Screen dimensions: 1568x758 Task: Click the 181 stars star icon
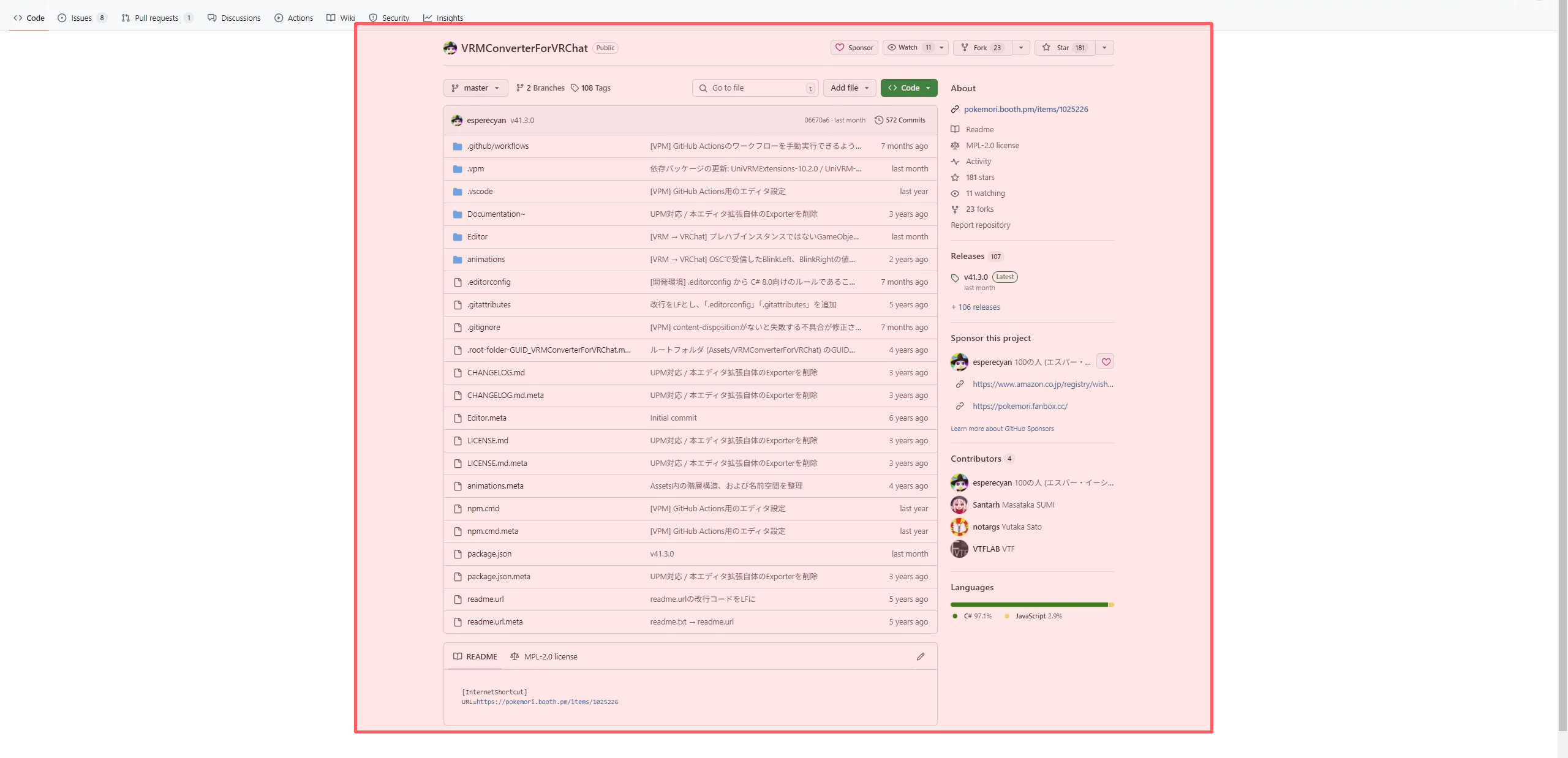(x=955, y=178)
